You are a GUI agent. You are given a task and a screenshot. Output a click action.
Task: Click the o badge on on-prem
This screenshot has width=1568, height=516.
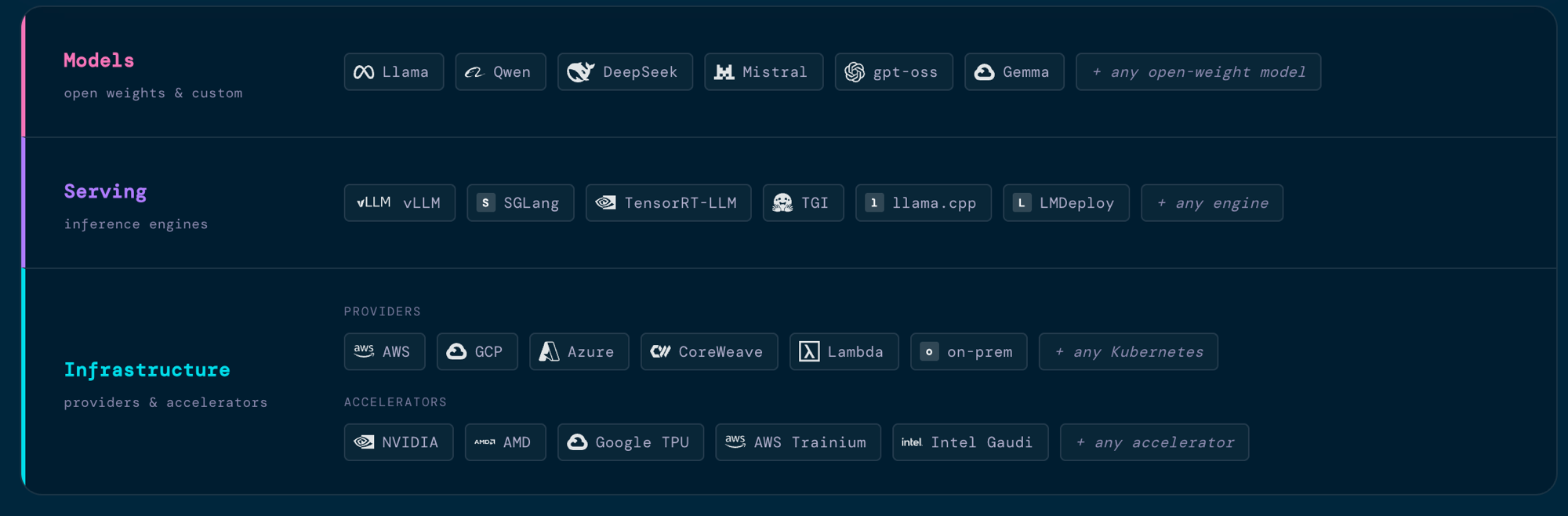(929, 351)
